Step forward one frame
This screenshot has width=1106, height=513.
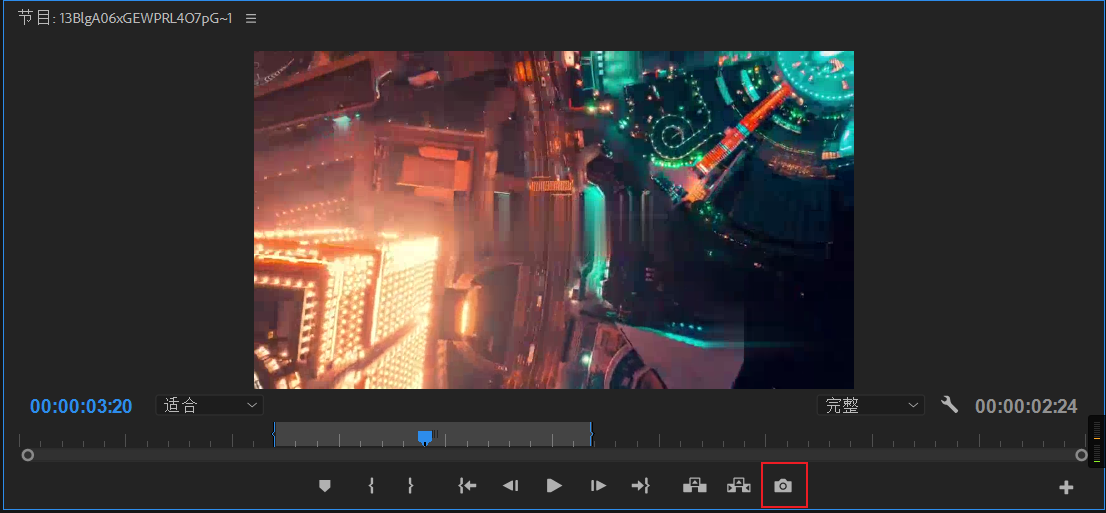point(598,485)
